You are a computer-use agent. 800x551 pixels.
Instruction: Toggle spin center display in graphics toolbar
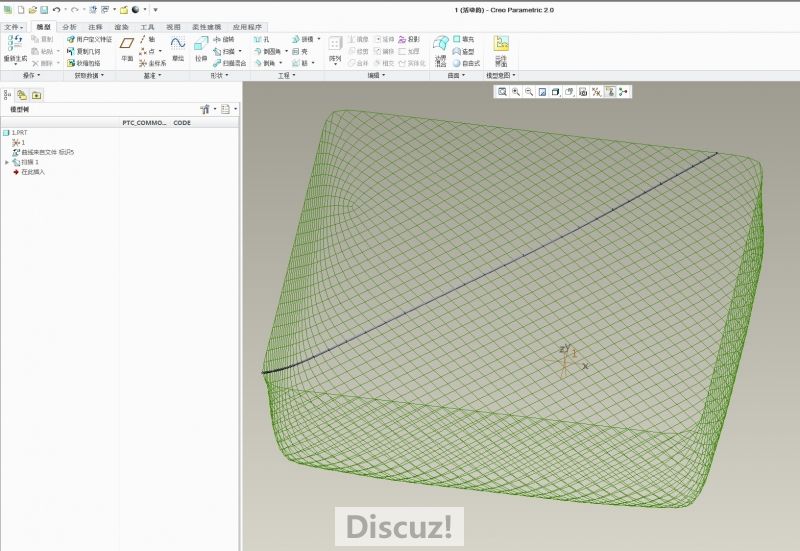point(623,92)
